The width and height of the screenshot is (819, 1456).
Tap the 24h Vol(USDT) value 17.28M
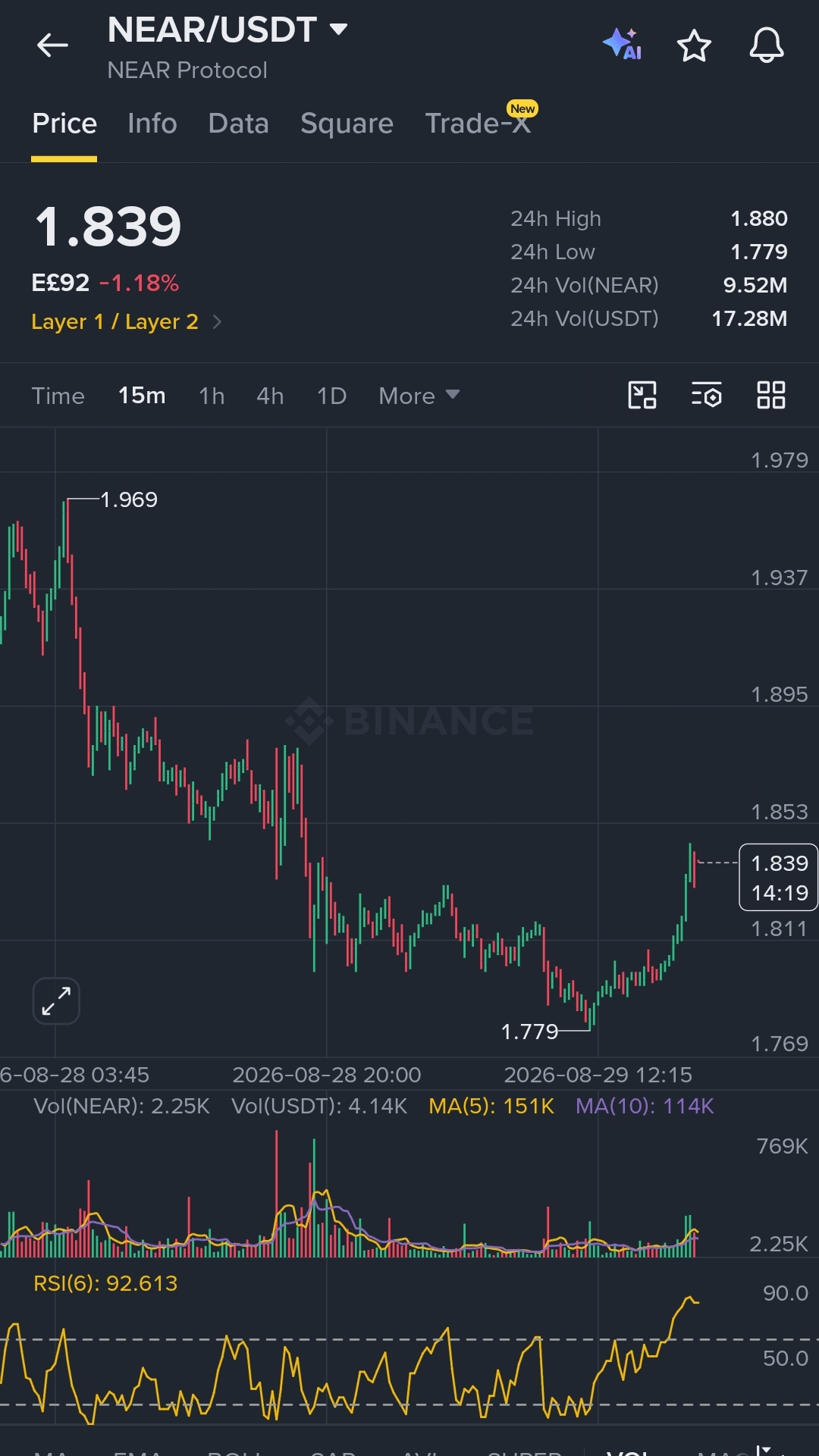click(749, 319)
